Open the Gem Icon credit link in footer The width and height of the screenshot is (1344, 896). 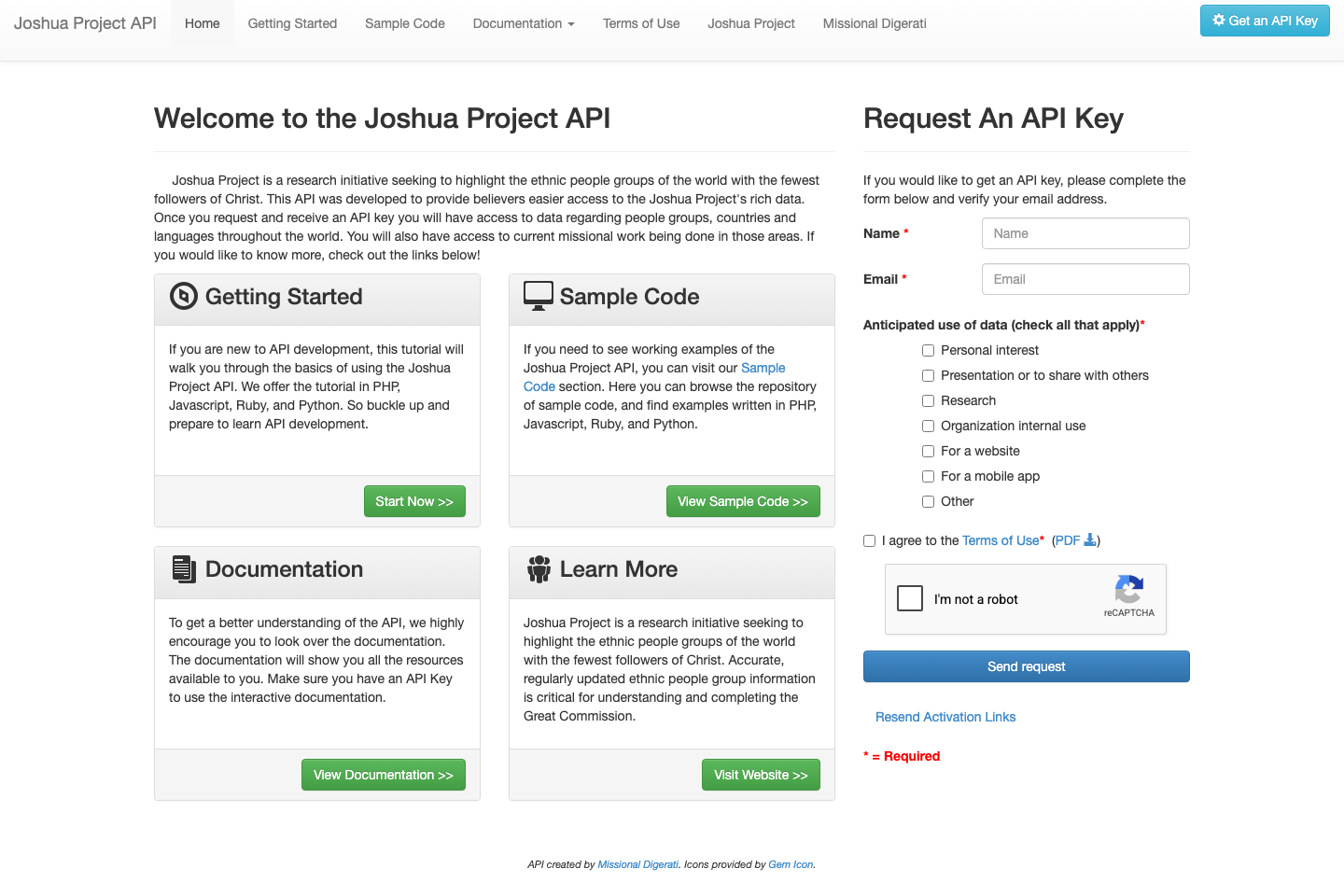pyautogui.click(x=790, y=864)
